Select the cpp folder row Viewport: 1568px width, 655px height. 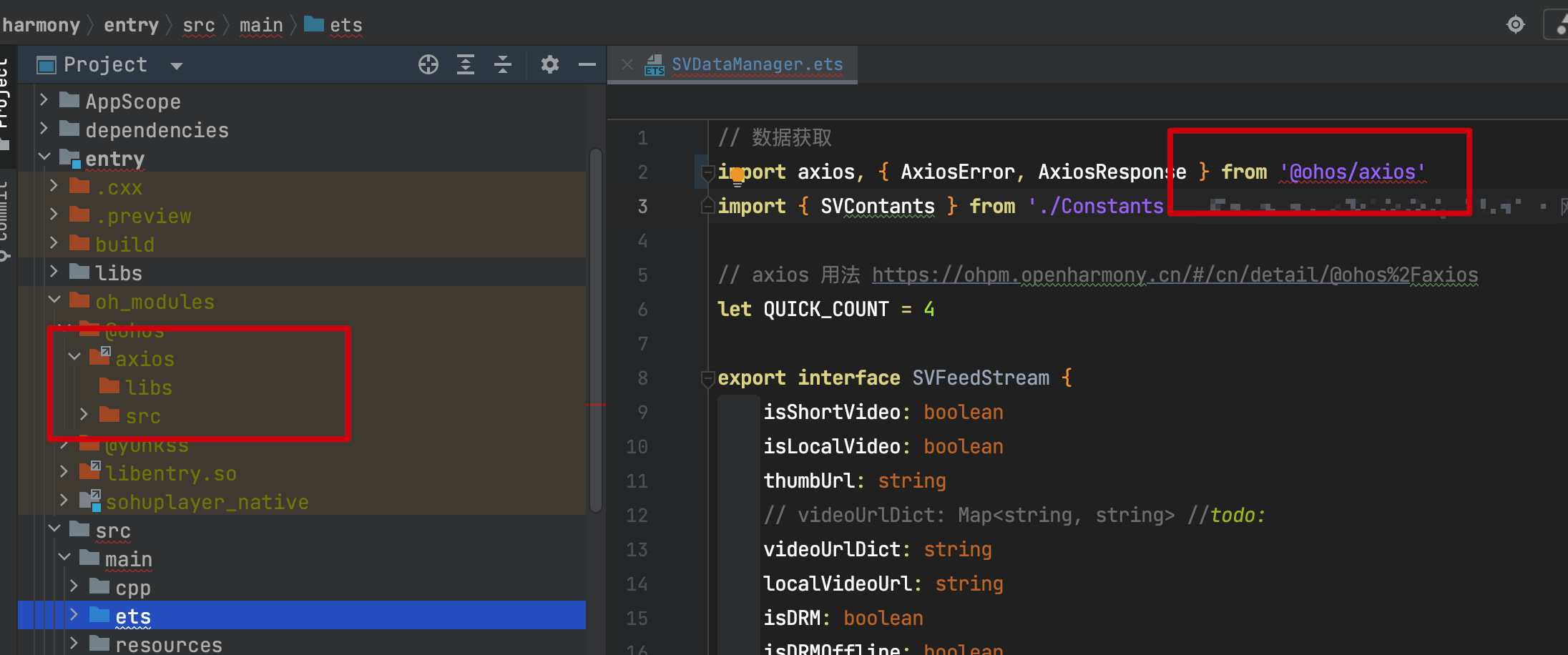pos(302,587)
